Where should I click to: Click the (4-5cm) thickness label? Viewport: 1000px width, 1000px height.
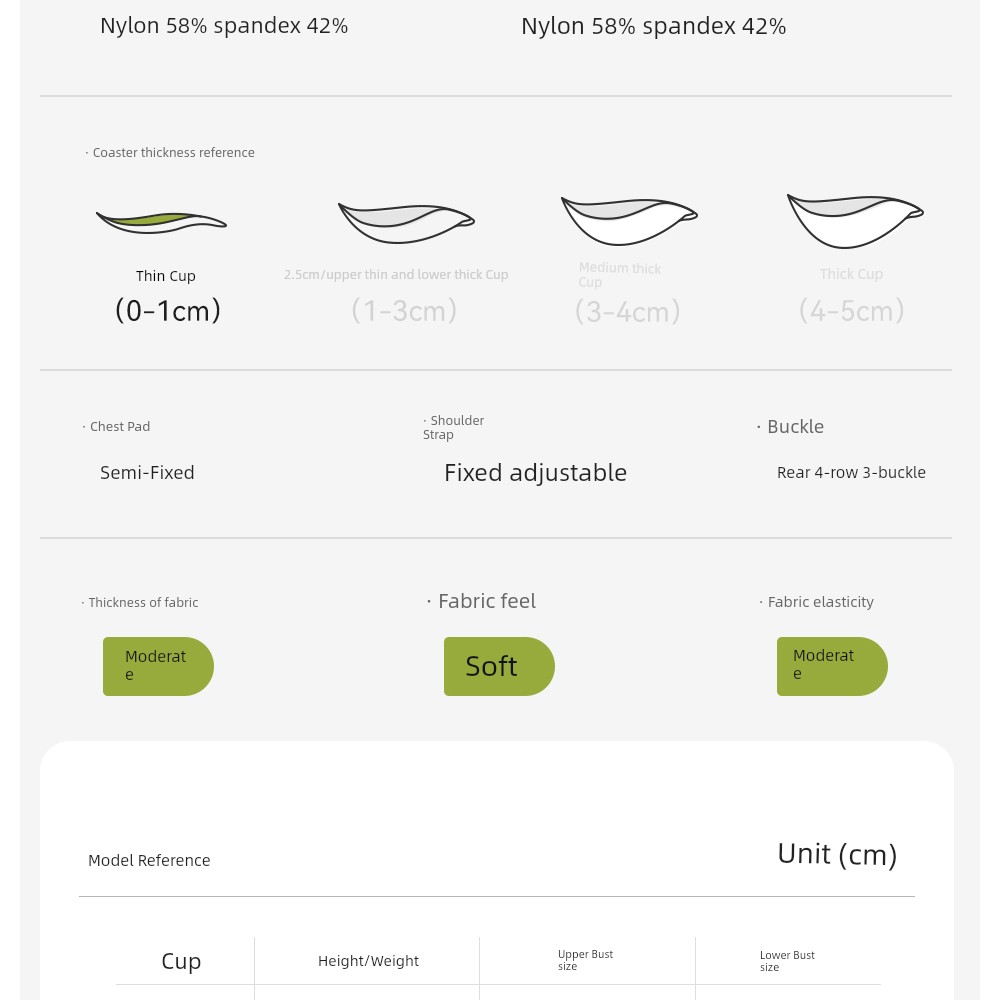click(x=851, y=311)
